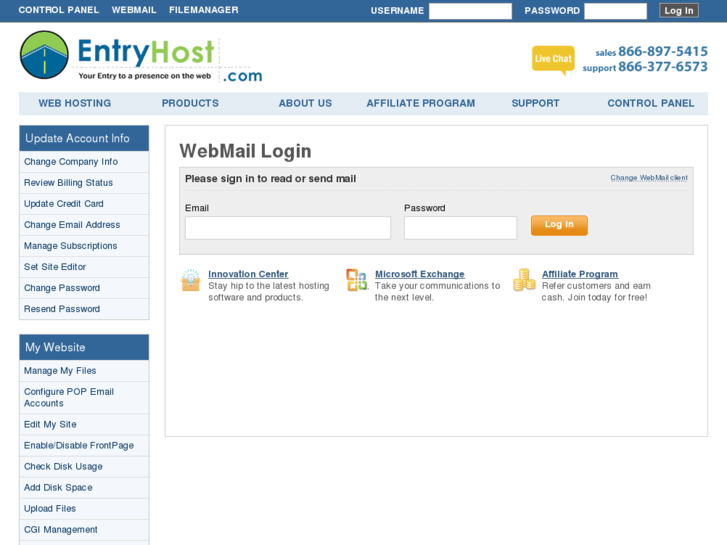727x545 pixels.
Task: Click the Resend Password link
Action: pos(62,309)
